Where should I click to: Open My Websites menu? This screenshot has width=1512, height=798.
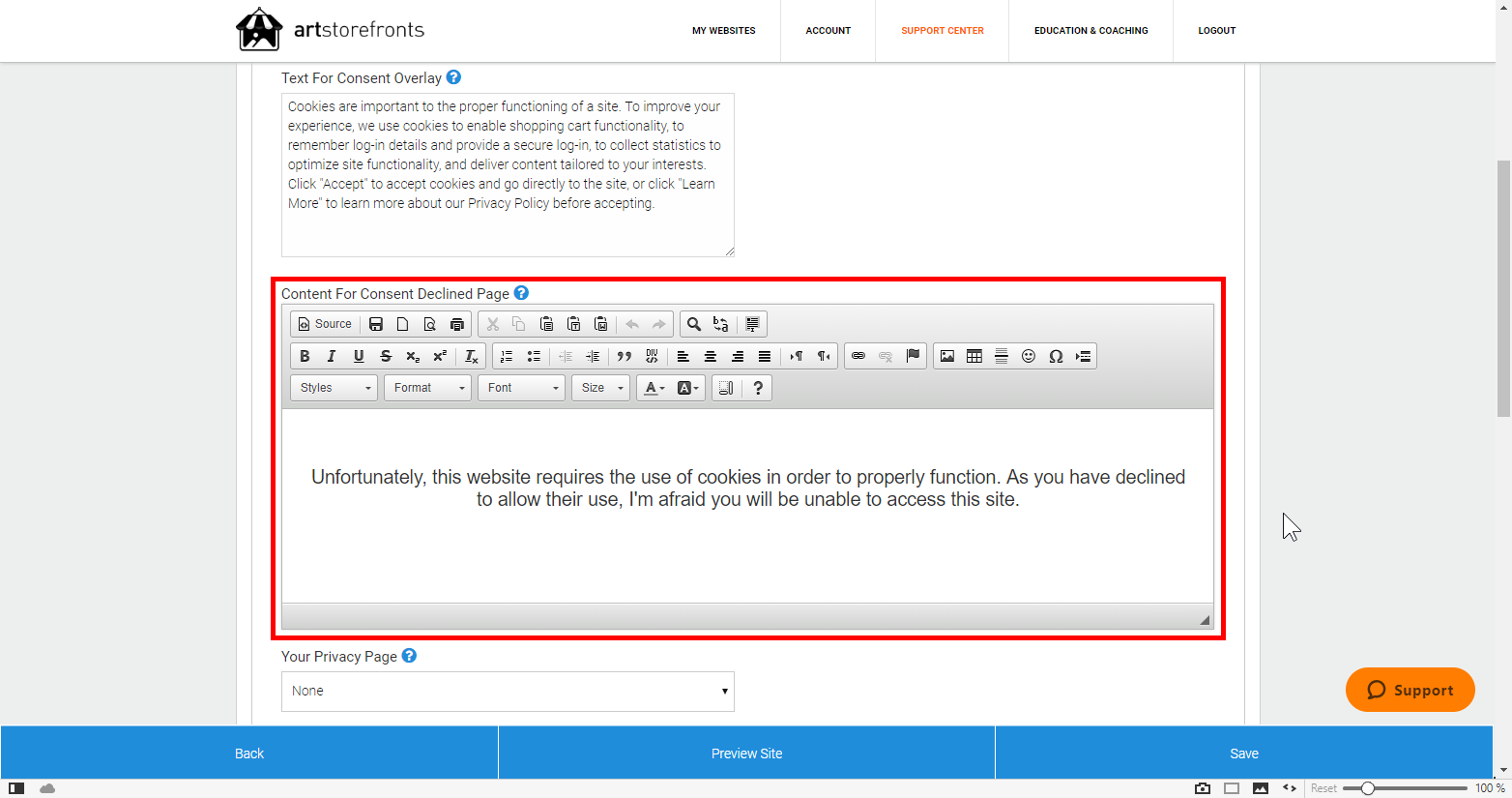pyautogui.click(x=724, y=31)
